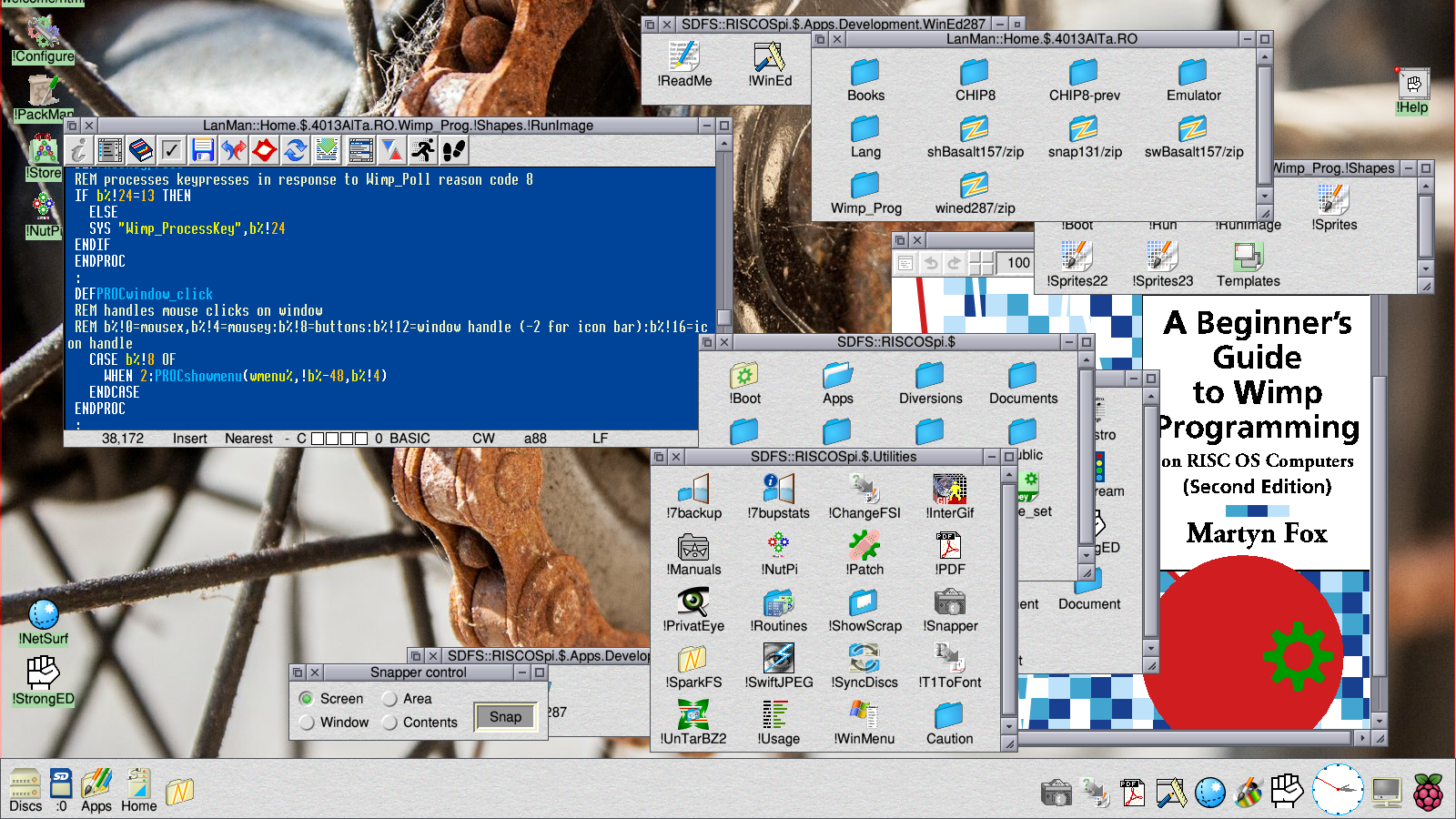Screen dimensions: 1456x819
Task: Open !SparkFS in Utilities window
Action: point(693,667)
